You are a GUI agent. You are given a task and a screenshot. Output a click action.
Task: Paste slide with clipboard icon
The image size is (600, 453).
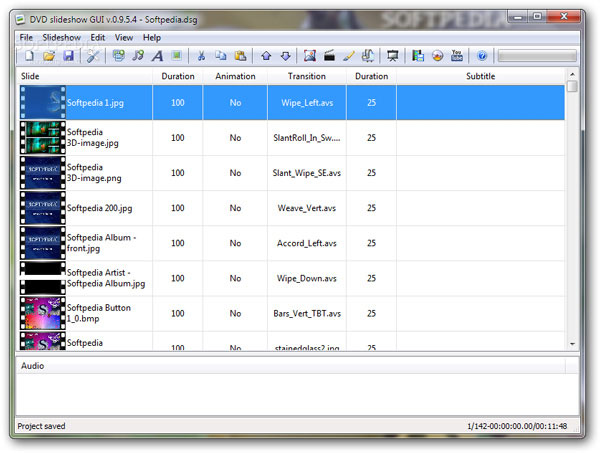(240, 56)
